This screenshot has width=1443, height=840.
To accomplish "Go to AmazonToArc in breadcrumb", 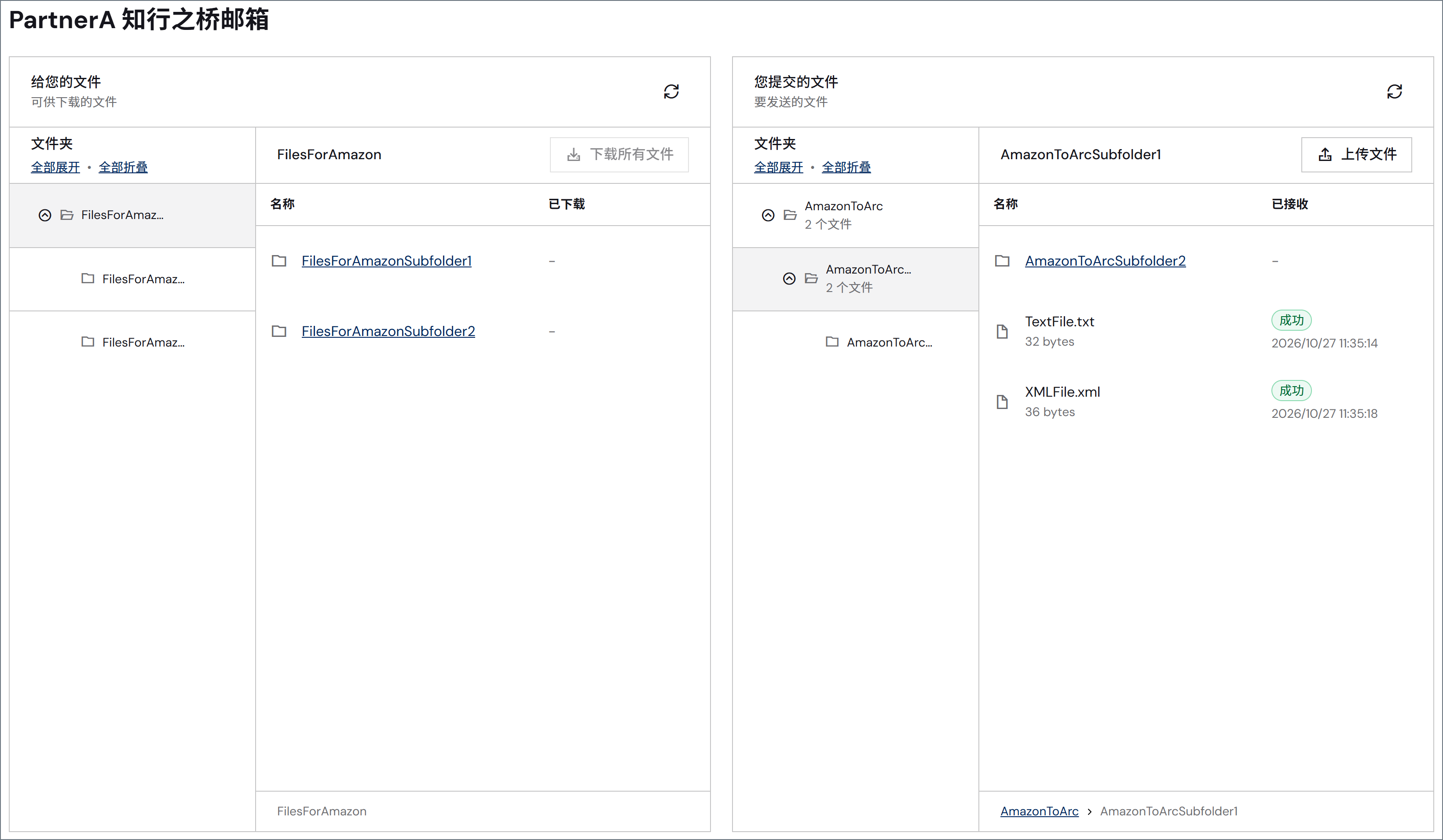I will [1039, 811].
